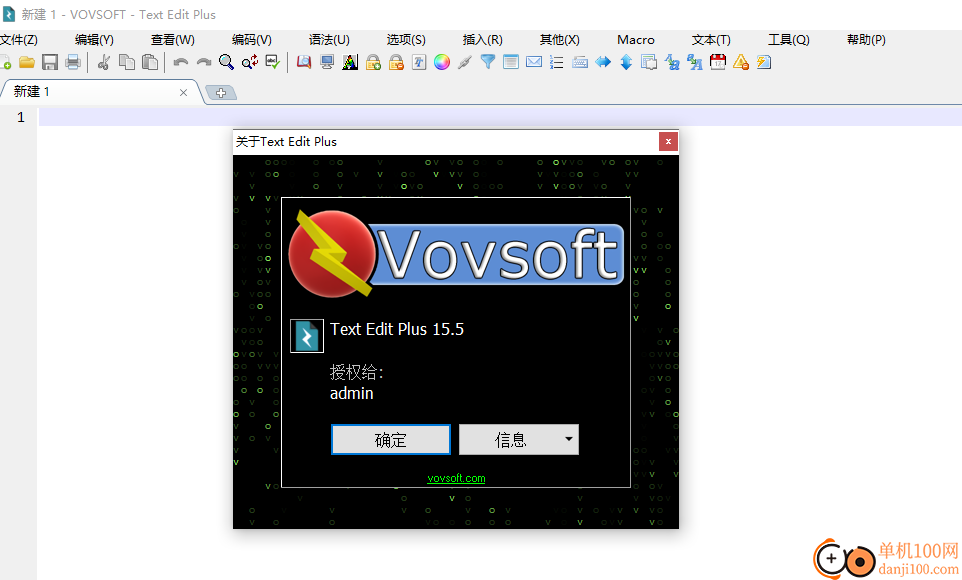Click the padlock with green plus icon
Image resolution: width=962 pixels, height=580 pixels.
[x=373, y=63]
